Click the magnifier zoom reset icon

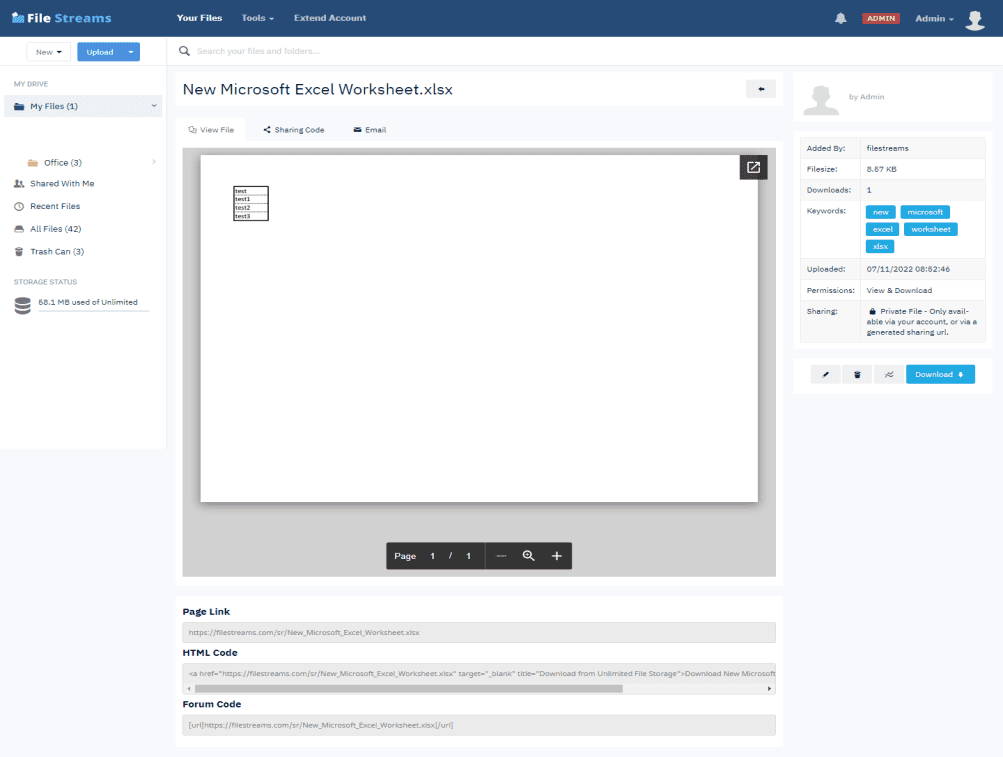[528, 555]
